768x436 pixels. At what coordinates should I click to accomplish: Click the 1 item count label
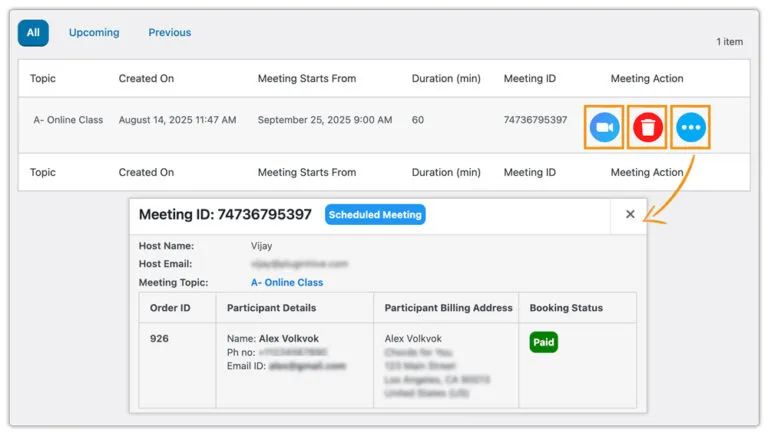click(729, 42)
